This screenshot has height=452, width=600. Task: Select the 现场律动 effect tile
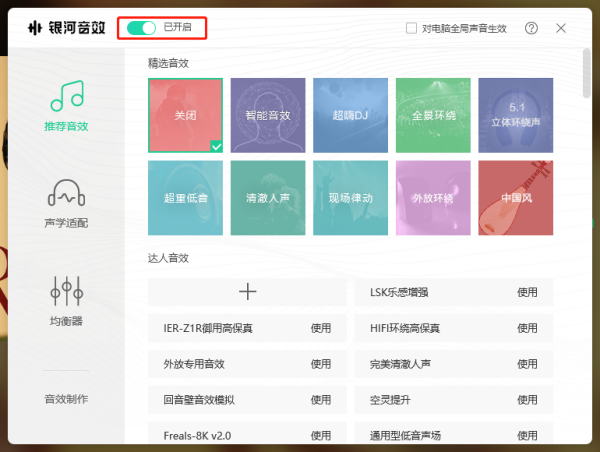coord(351,198)
